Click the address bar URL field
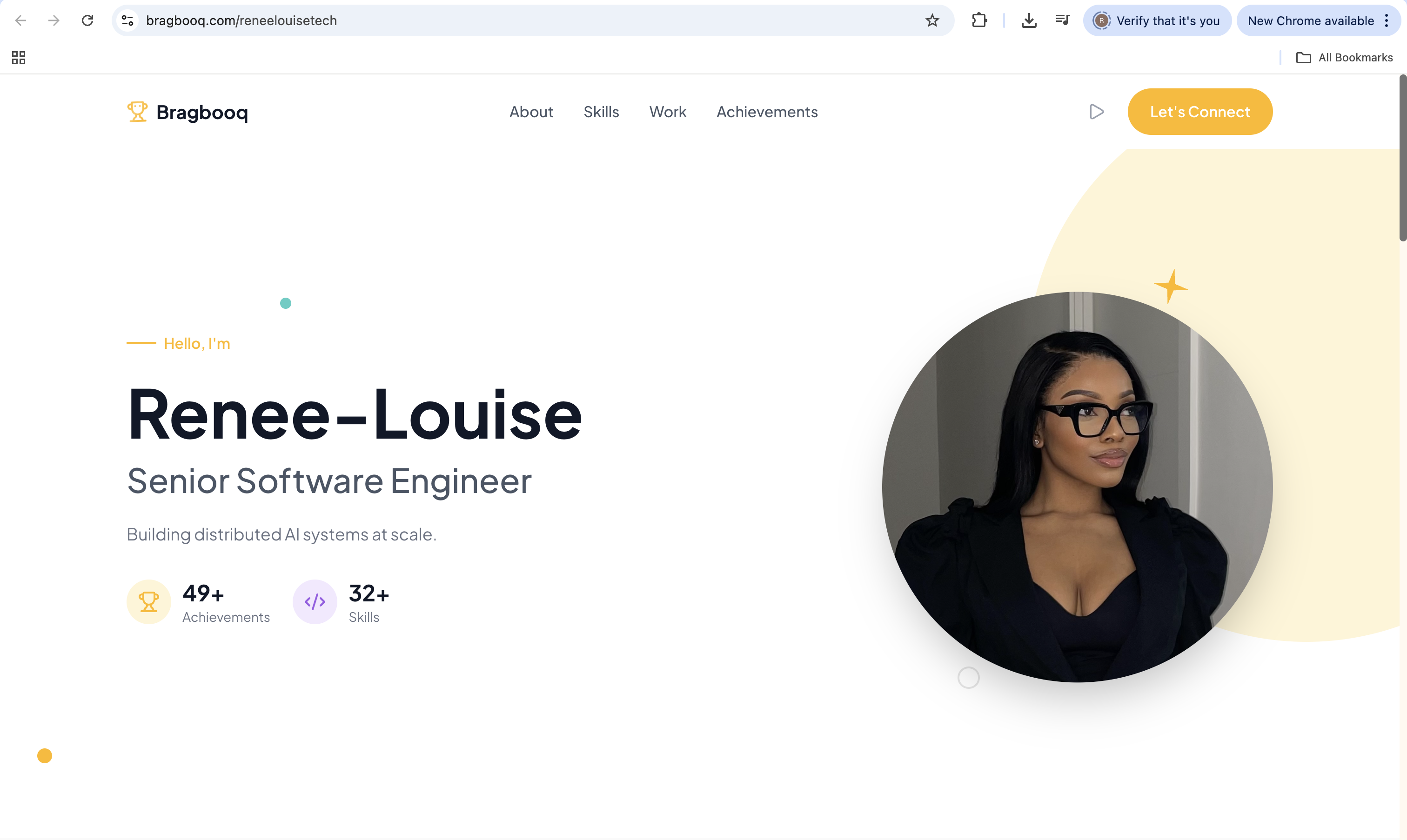 (x=509, y=21)
